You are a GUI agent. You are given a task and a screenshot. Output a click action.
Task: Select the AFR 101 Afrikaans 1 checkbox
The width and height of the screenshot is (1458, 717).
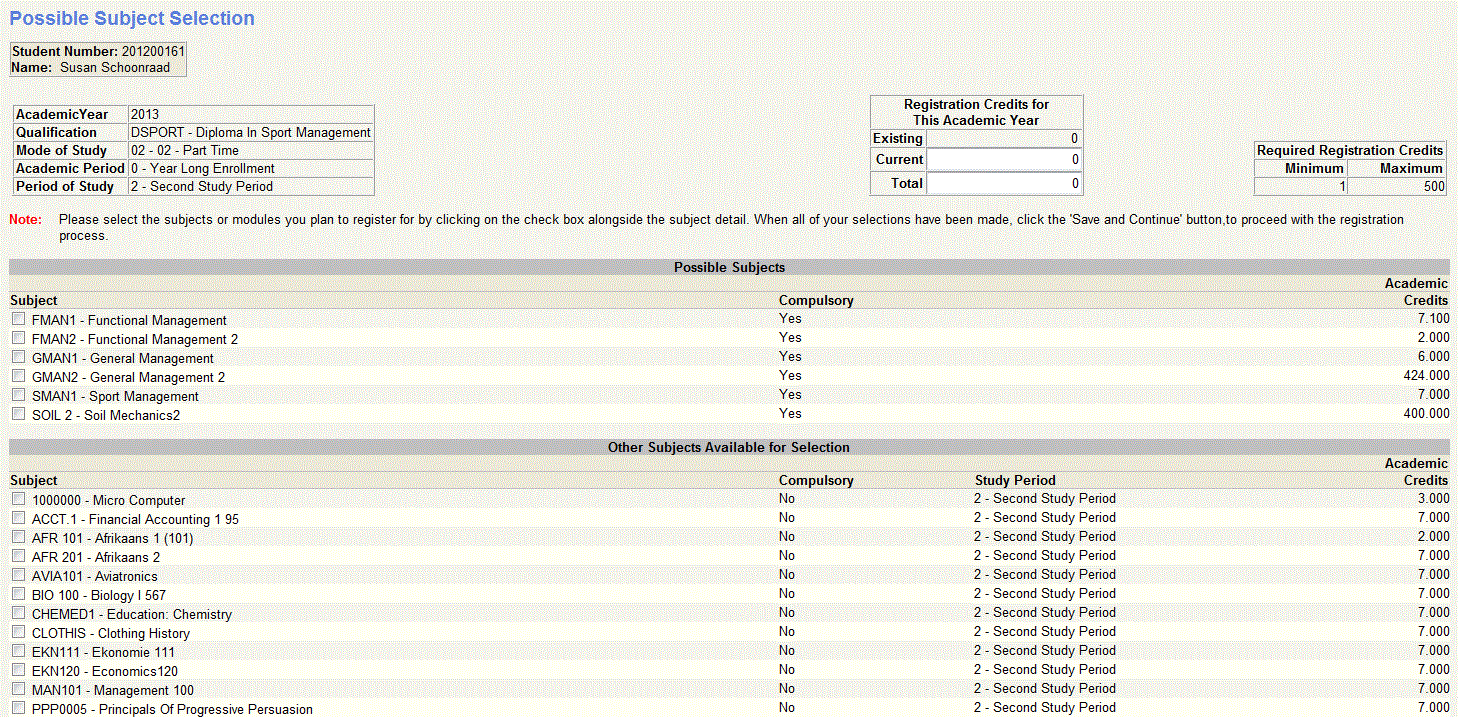18,537
